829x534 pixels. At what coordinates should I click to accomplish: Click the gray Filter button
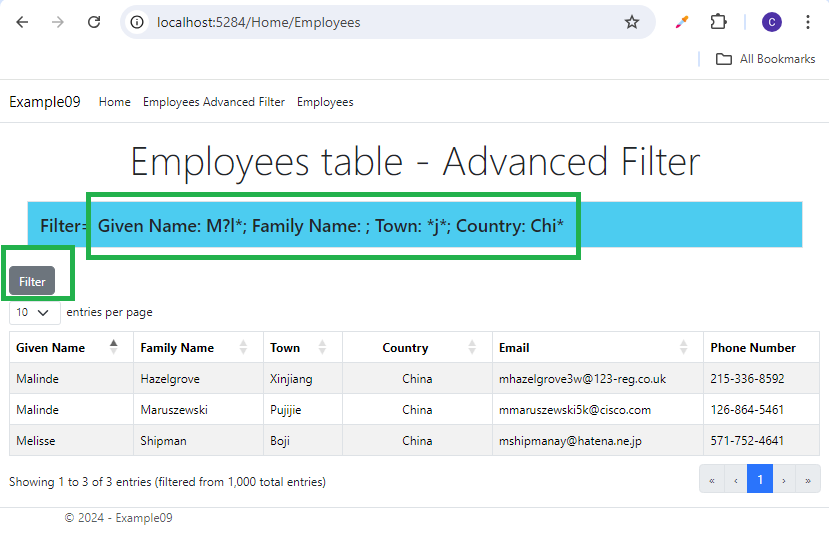[32, 281]
